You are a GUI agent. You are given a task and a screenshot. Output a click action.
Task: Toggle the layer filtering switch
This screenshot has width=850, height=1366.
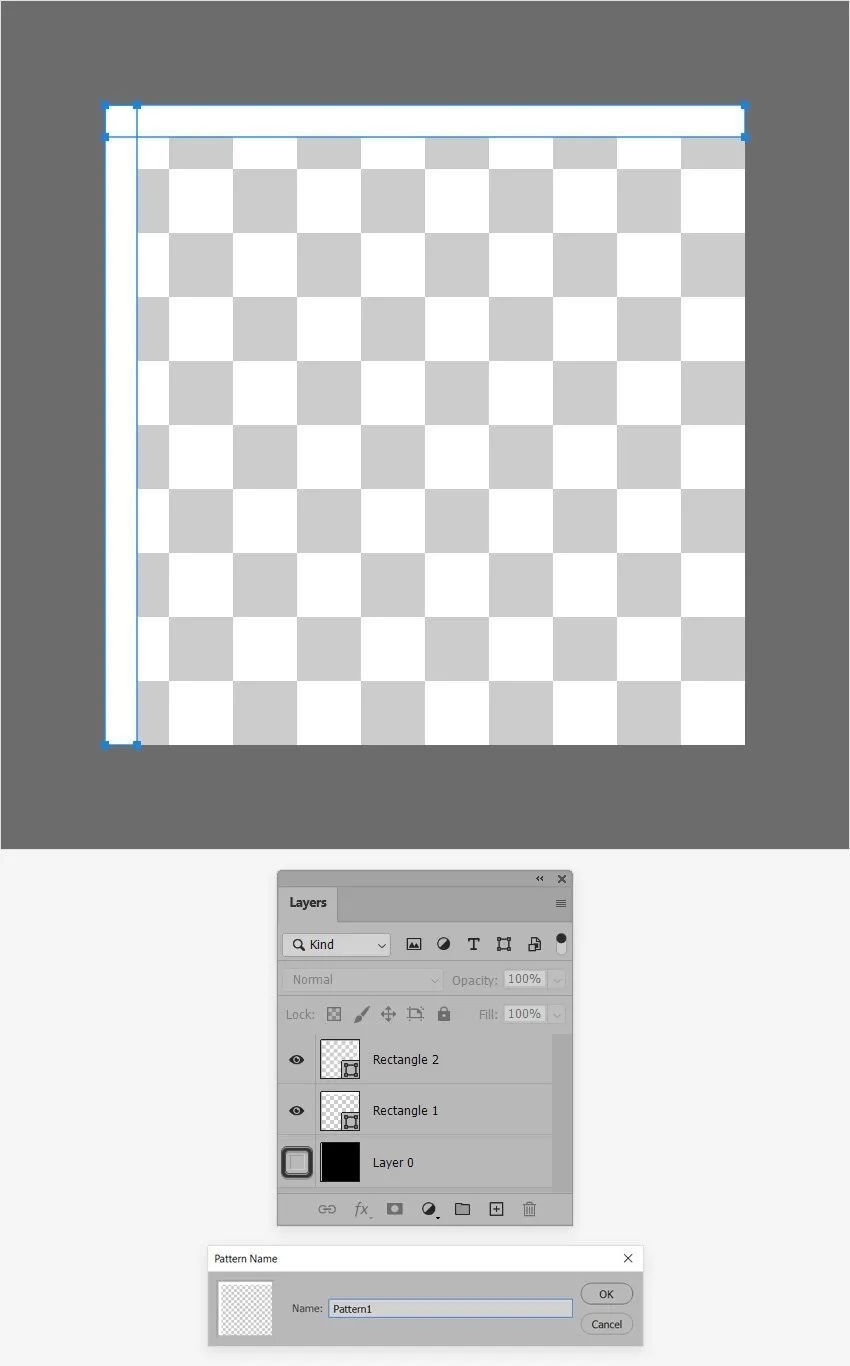[x=561, y=944]
